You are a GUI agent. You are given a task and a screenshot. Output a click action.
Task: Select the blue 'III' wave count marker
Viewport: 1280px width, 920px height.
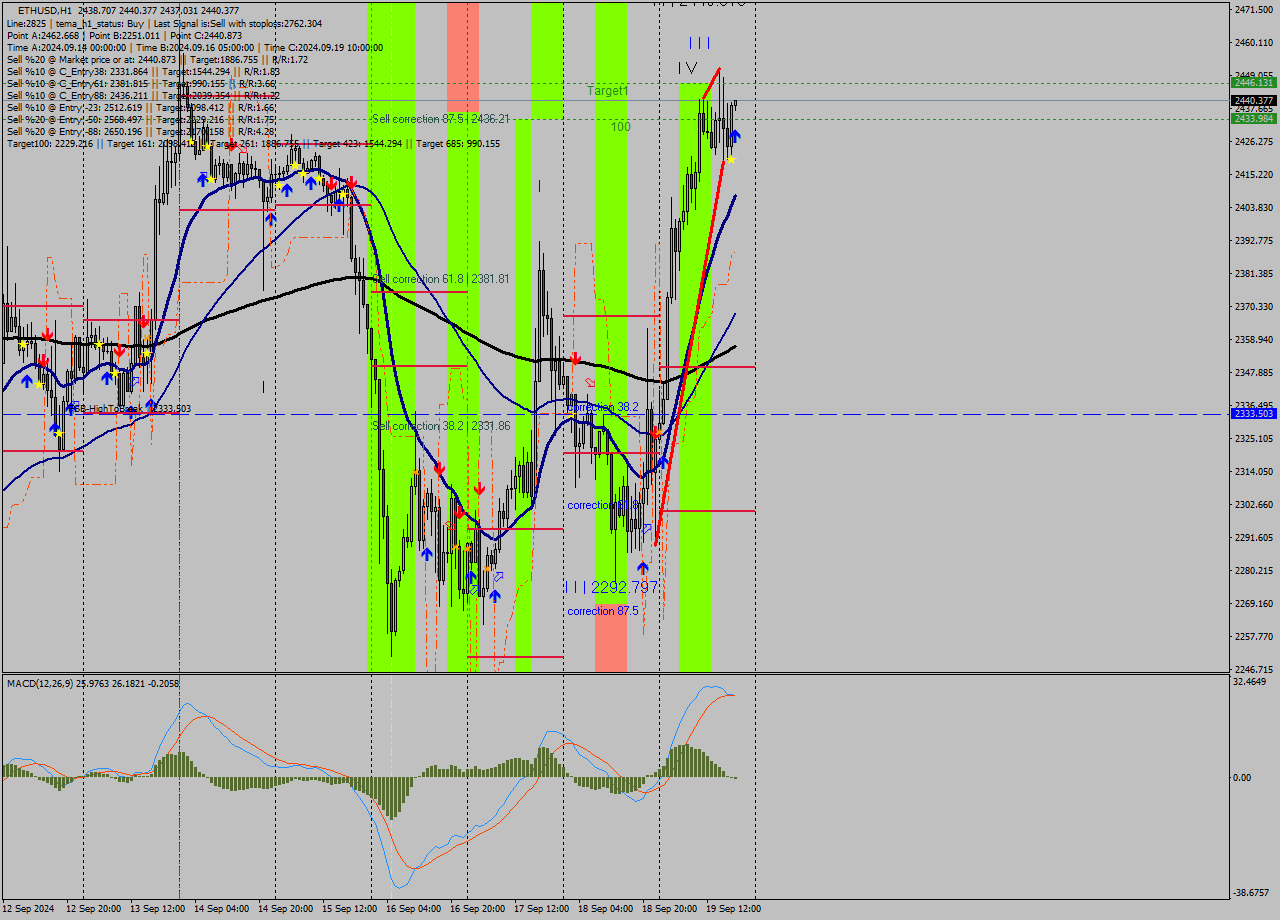point(699,43)
